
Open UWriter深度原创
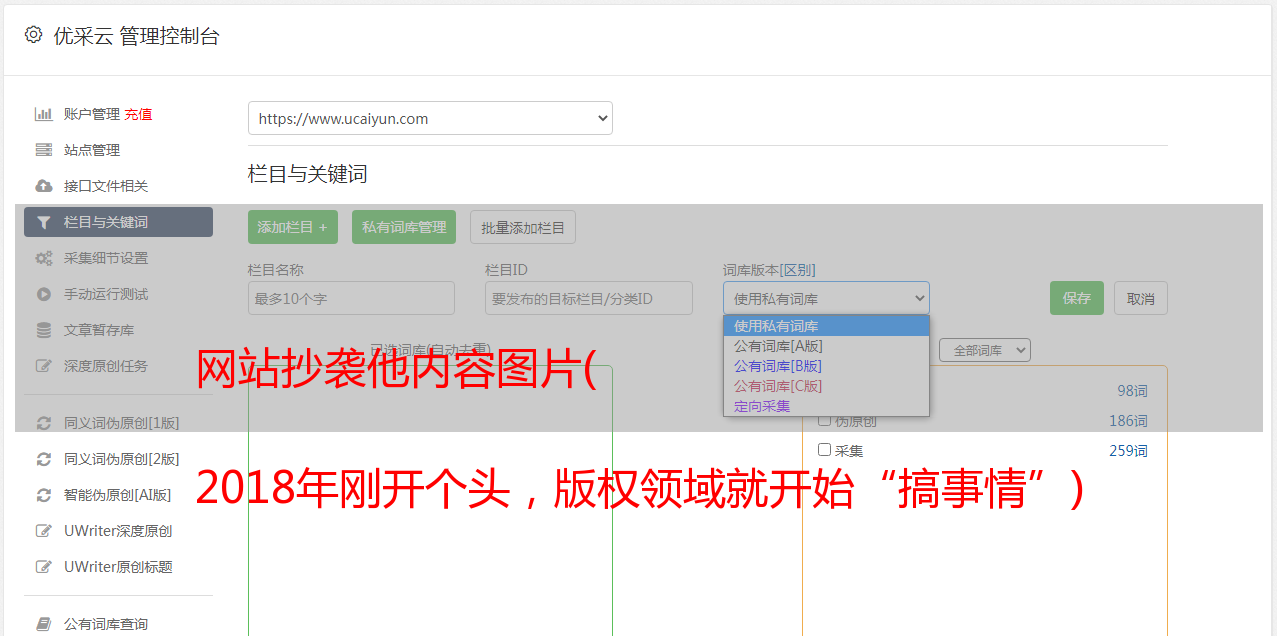(x=118, y=531)
